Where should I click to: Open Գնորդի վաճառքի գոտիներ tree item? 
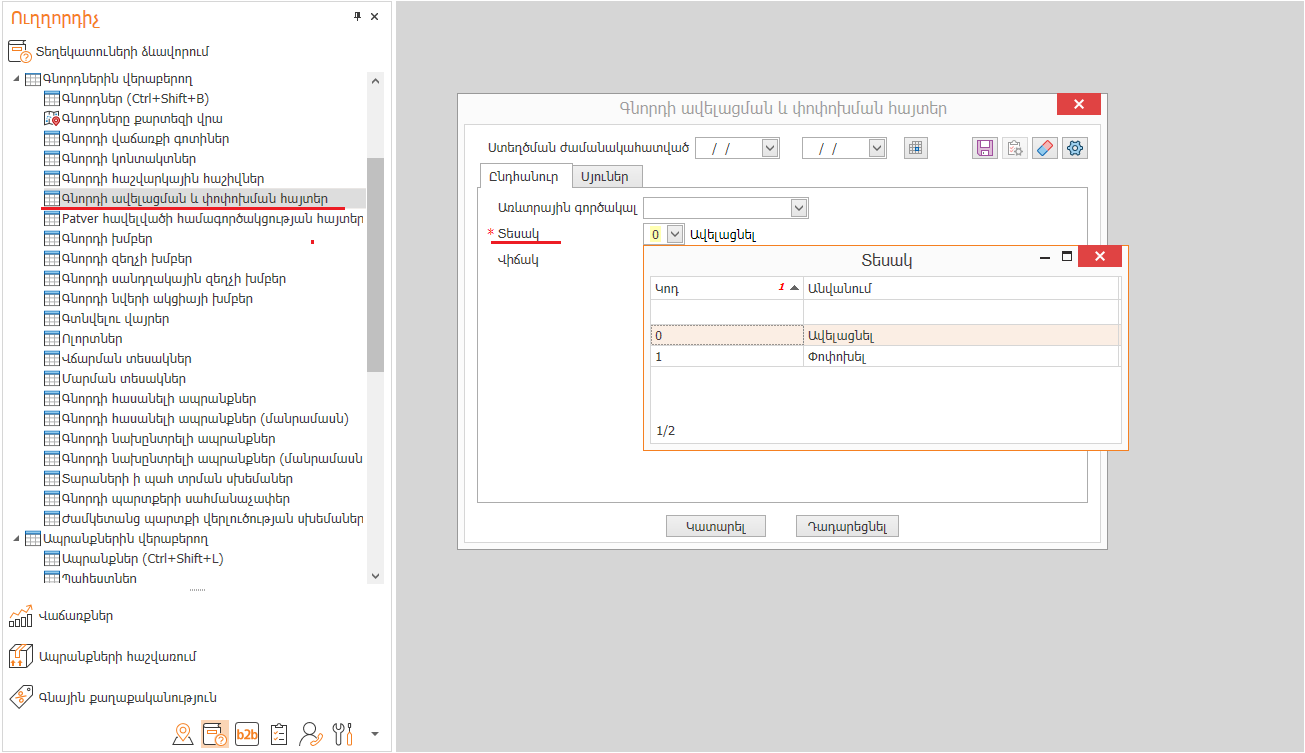145,139
